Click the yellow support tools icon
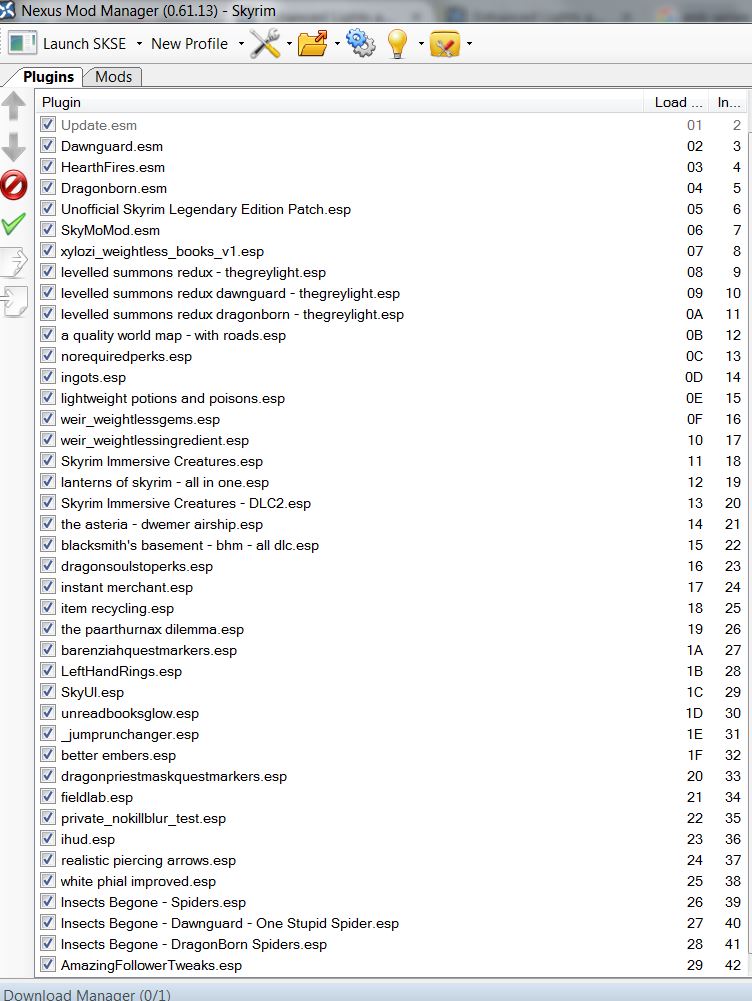 445,43
